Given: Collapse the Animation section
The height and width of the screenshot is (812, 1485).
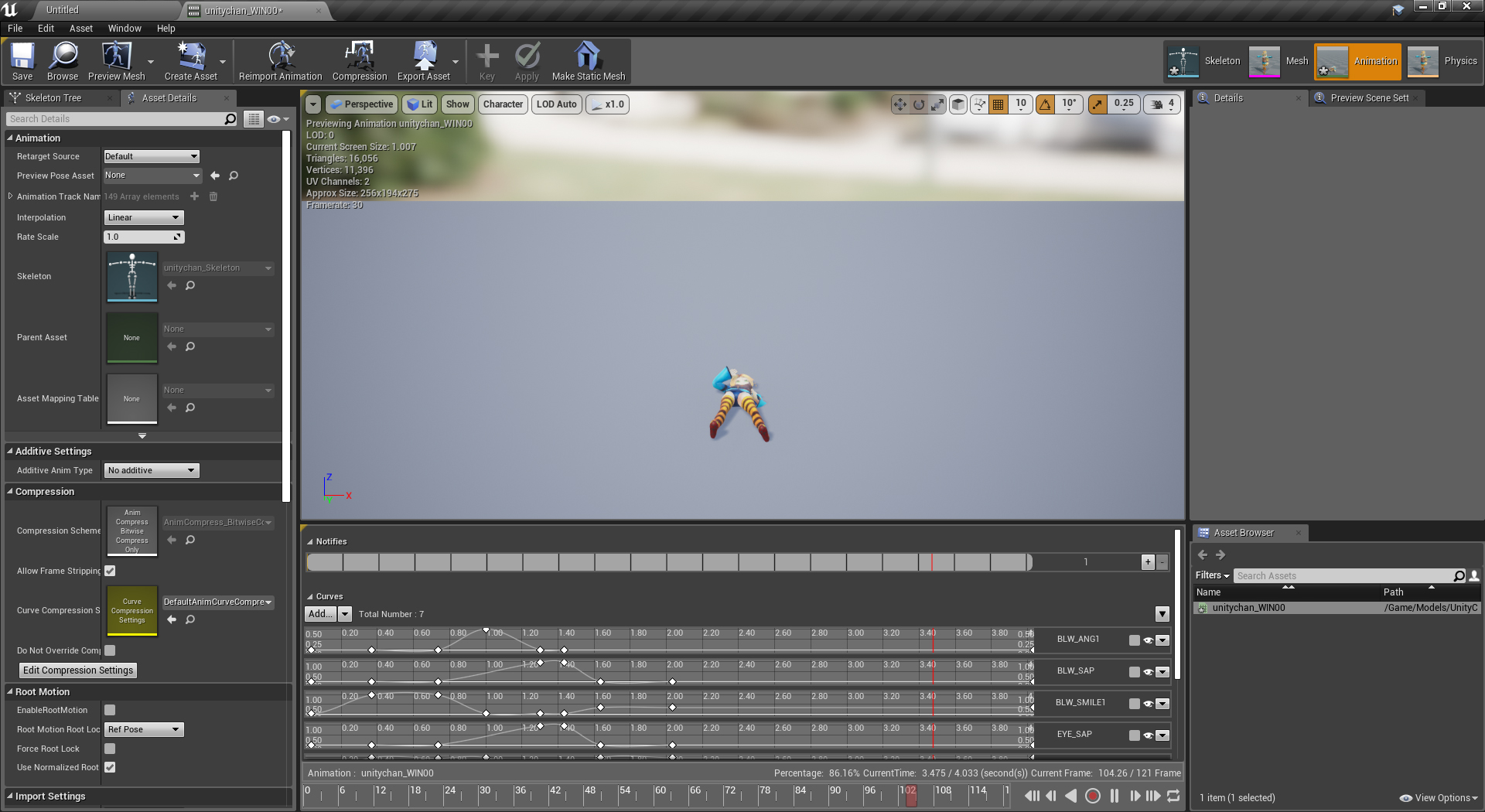Looking at the screenshot, I should point(10,138).
